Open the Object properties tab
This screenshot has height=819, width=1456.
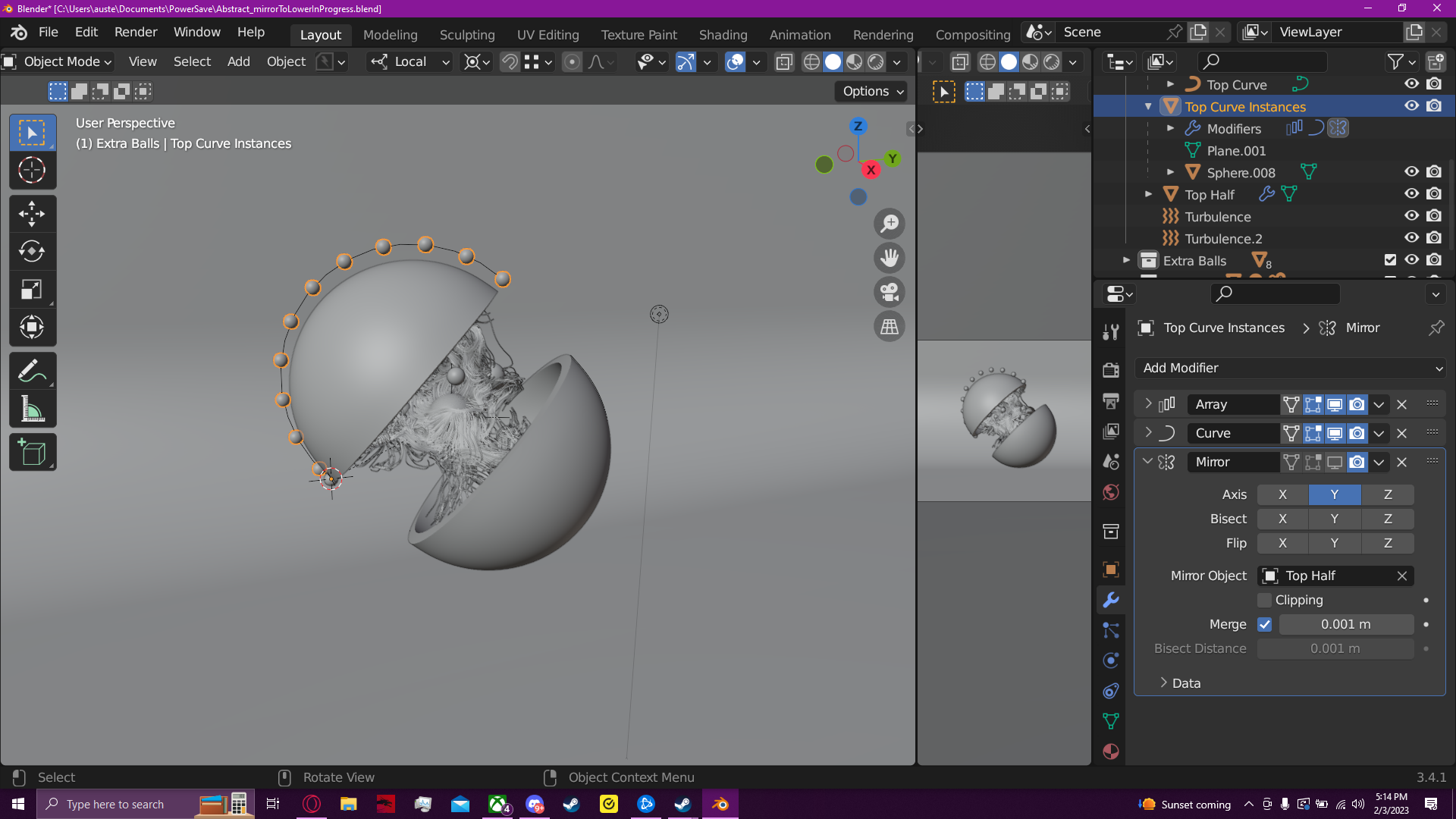coord(1111,570)
